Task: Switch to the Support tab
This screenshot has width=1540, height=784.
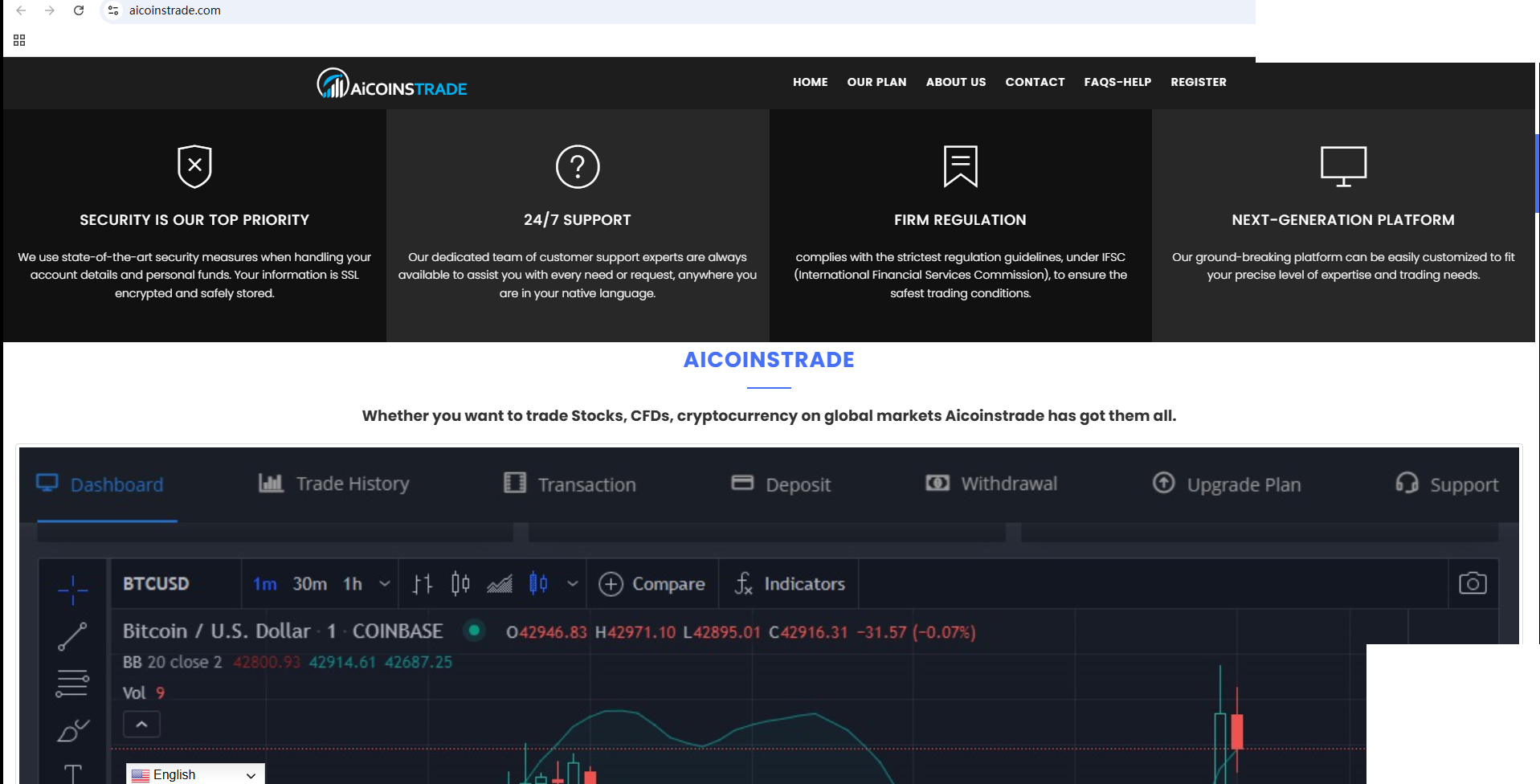Action: (x=1447, y=484)
